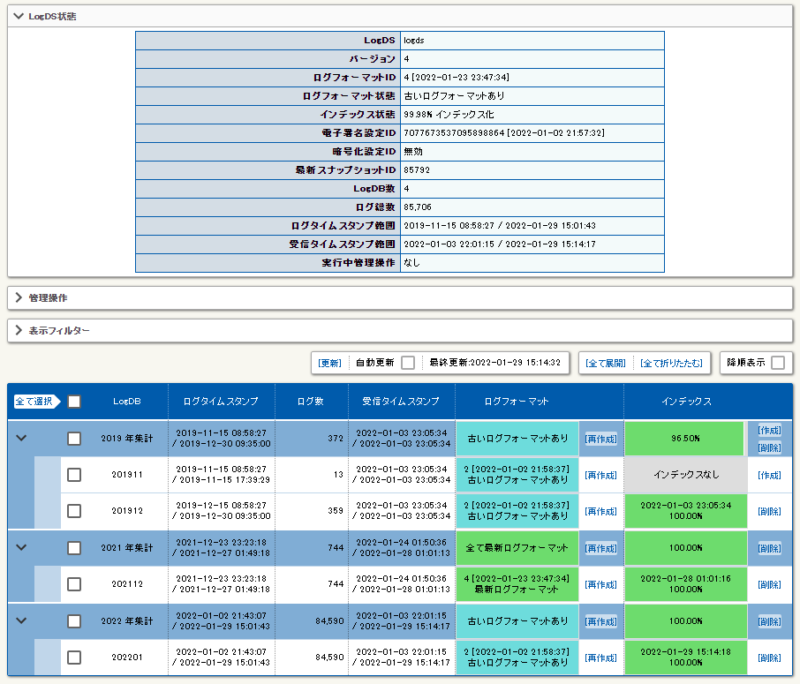The width and height of the screenshot is (800, 684).
Task: Check the 201911 row checkbox
Action: (73, 475)
